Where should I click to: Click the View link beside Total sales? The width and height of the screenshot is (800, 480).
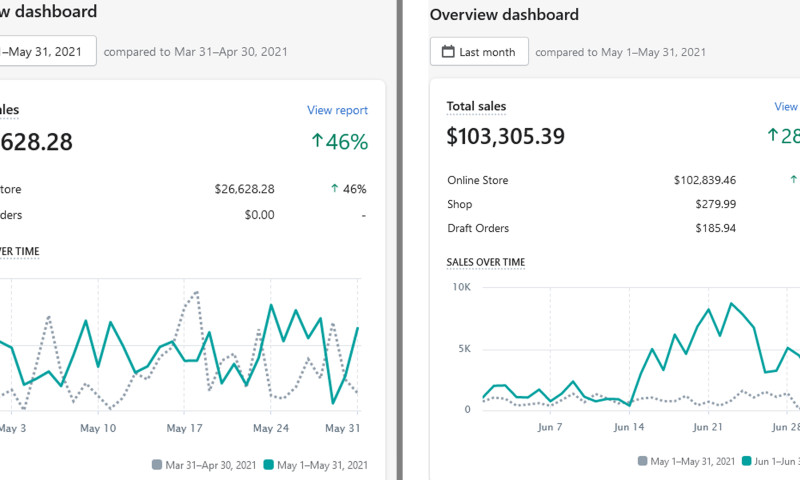click(x=786, y=107)
